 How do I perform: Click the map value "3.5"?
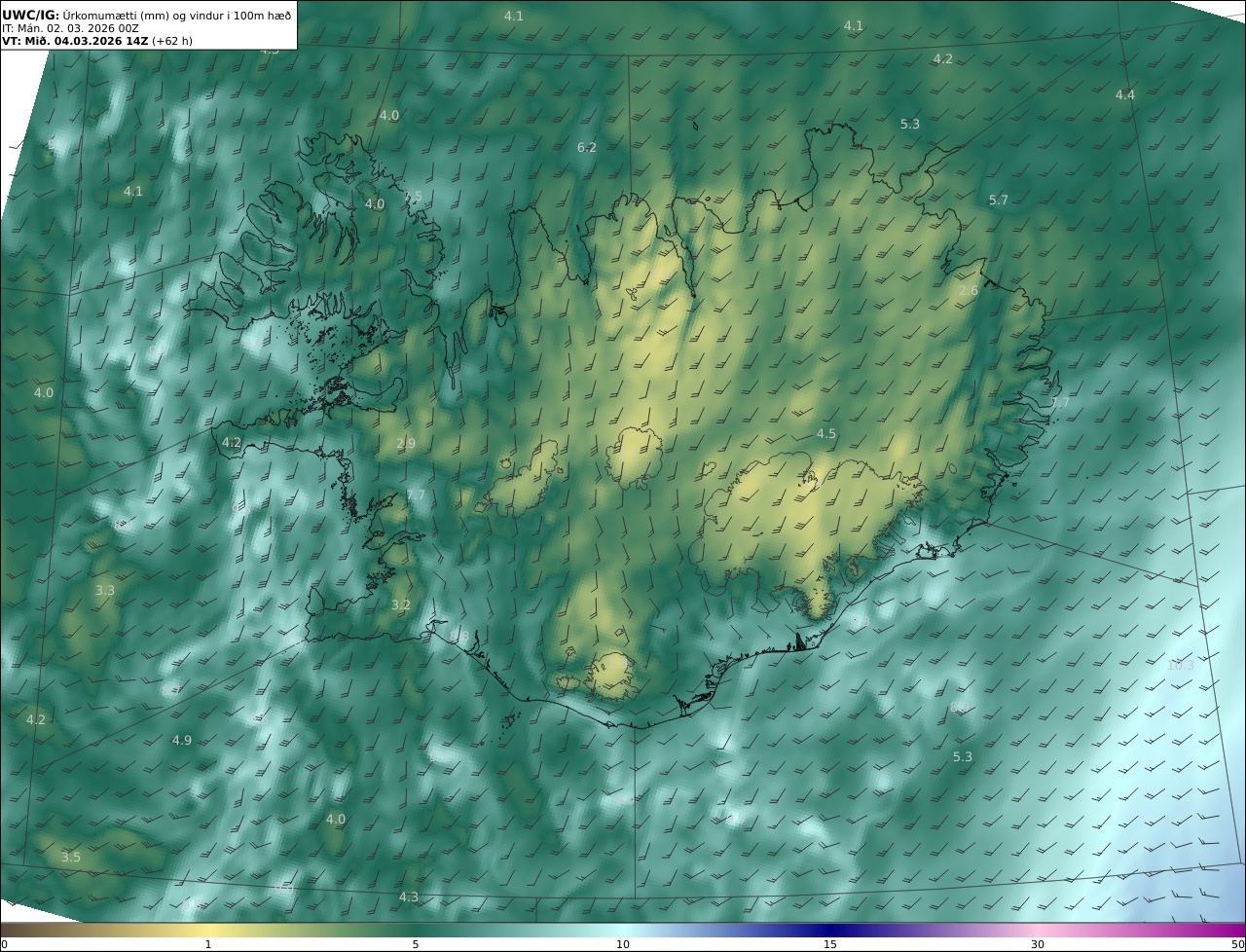[70, 857]
